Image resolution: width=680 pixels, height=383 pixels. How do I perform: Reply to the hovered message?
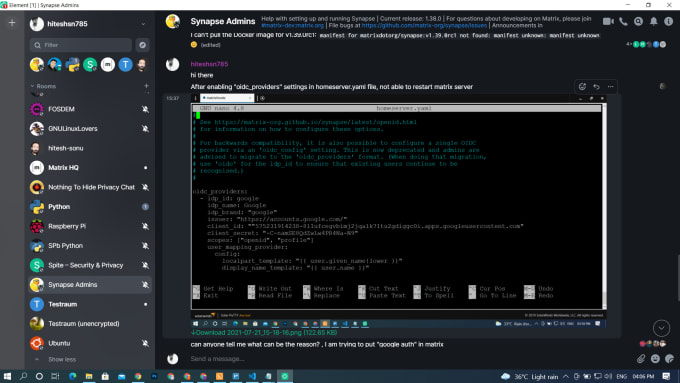[596, 87]
